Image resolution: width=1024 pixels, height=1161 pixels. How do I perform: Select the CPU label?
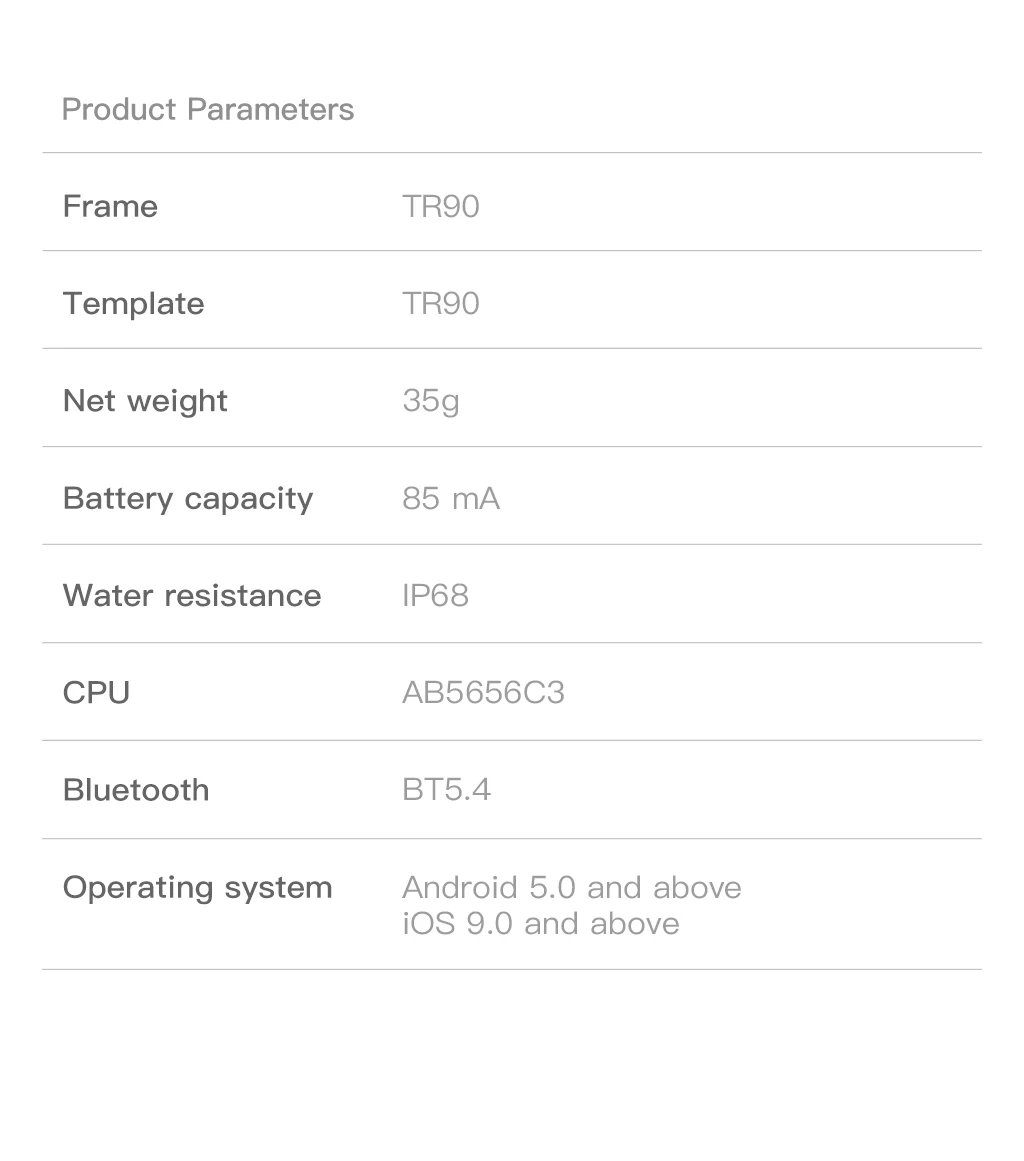pyautogui.click(x=96, y=693)
